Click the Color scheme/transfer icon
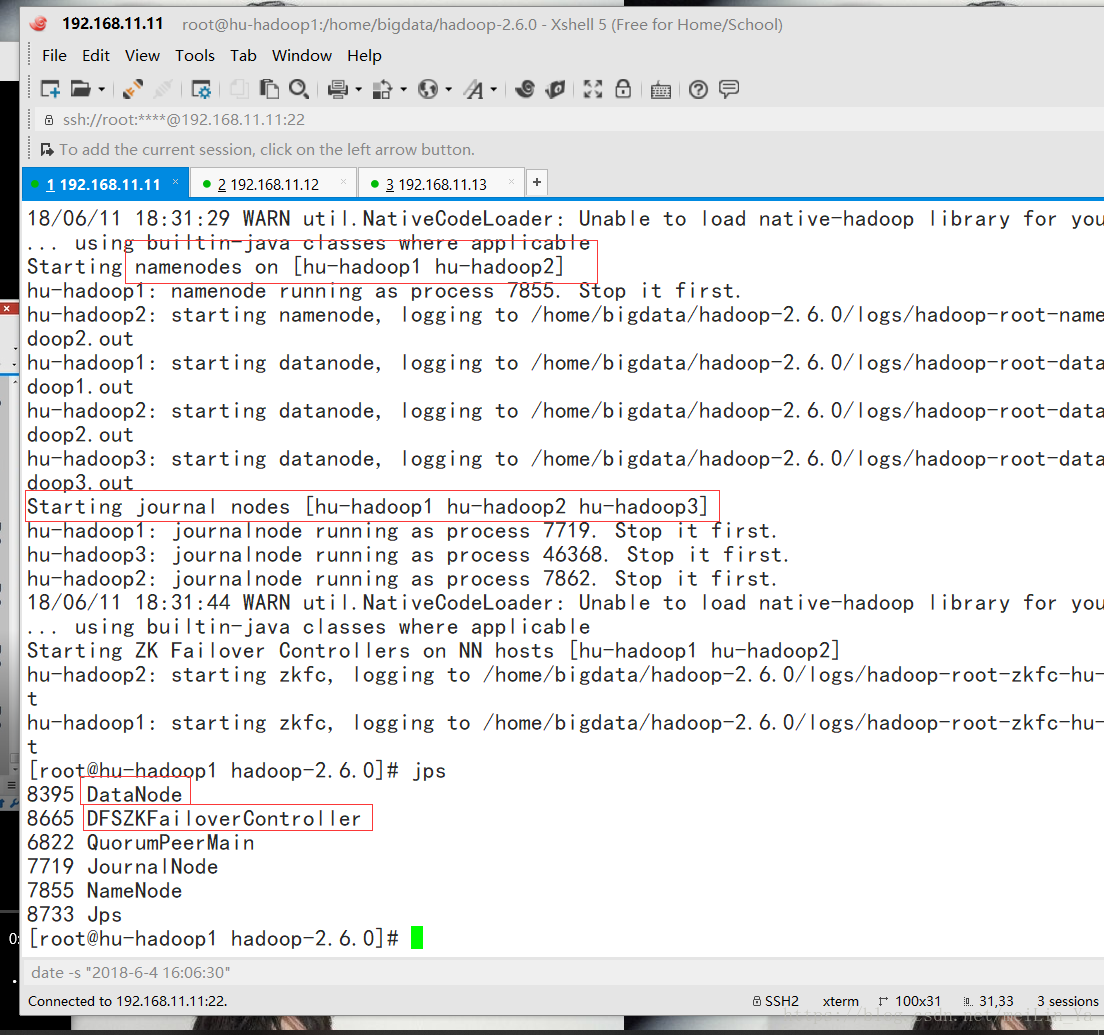This screenshot has height=1035, width=1104. tap(382, 89)
